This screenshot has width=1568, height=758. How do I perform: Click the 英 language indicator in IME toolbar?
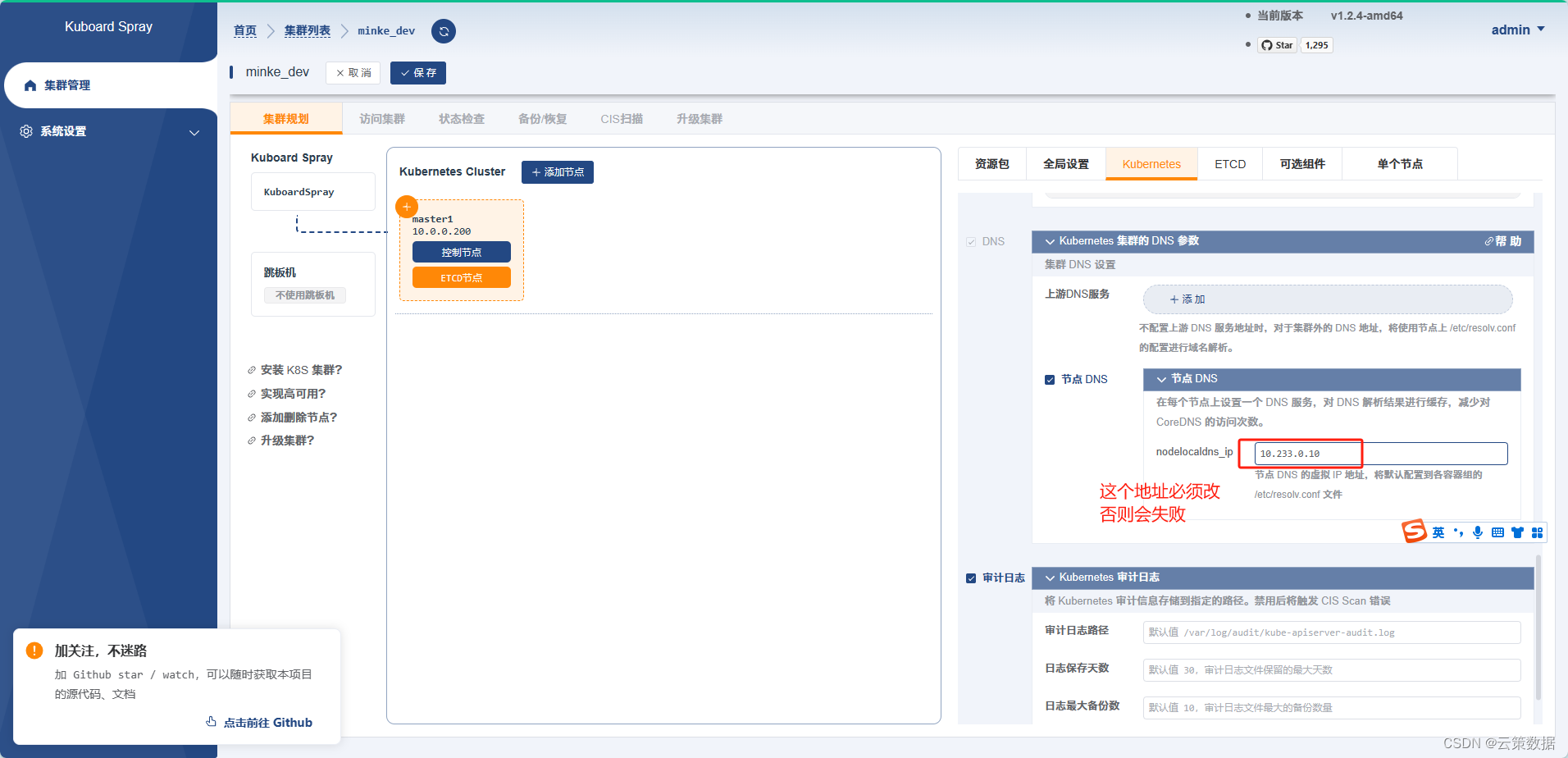1438,532
